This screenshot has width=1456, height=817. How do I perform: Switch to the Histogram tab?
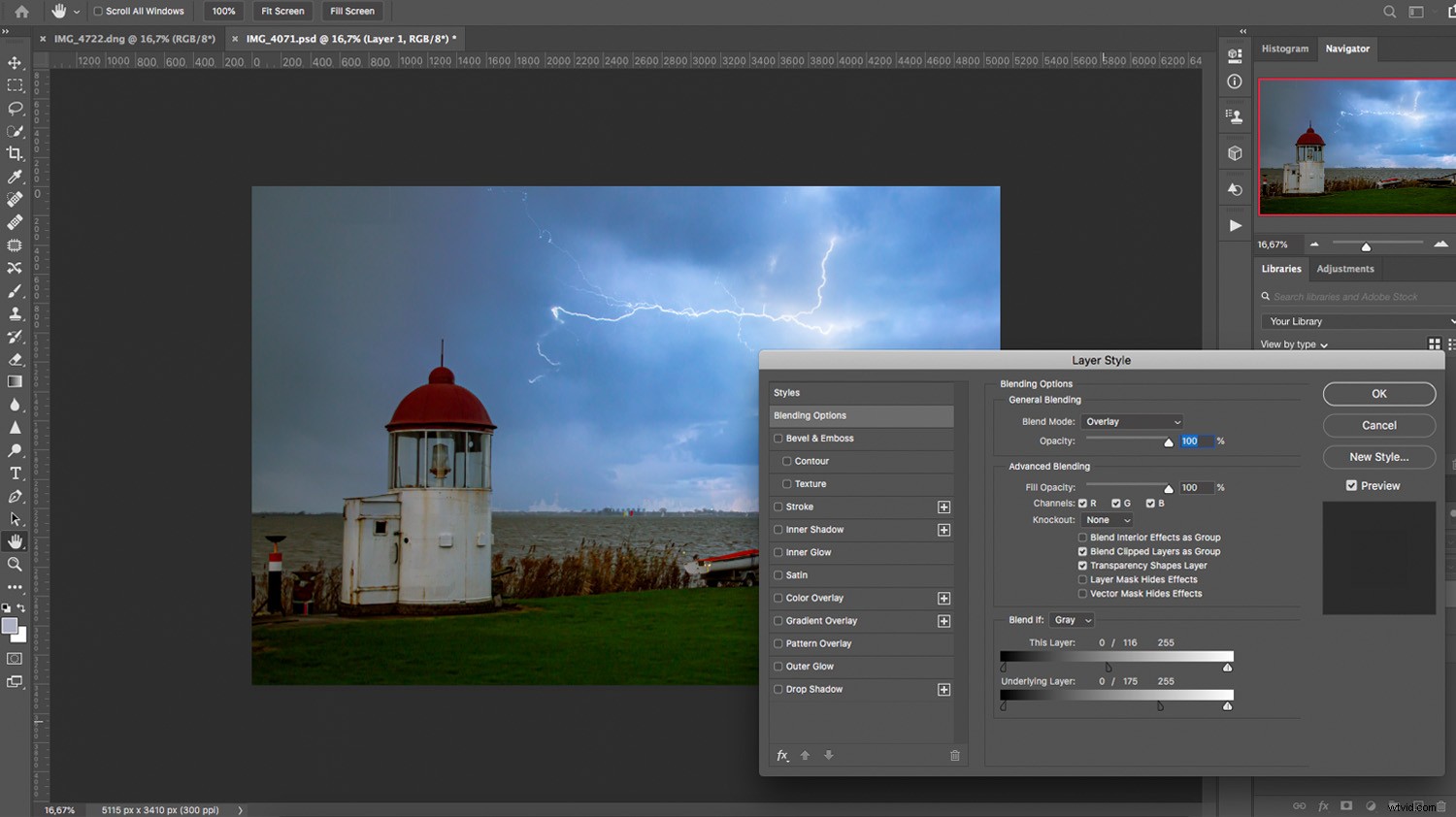tap(1284, 48)
